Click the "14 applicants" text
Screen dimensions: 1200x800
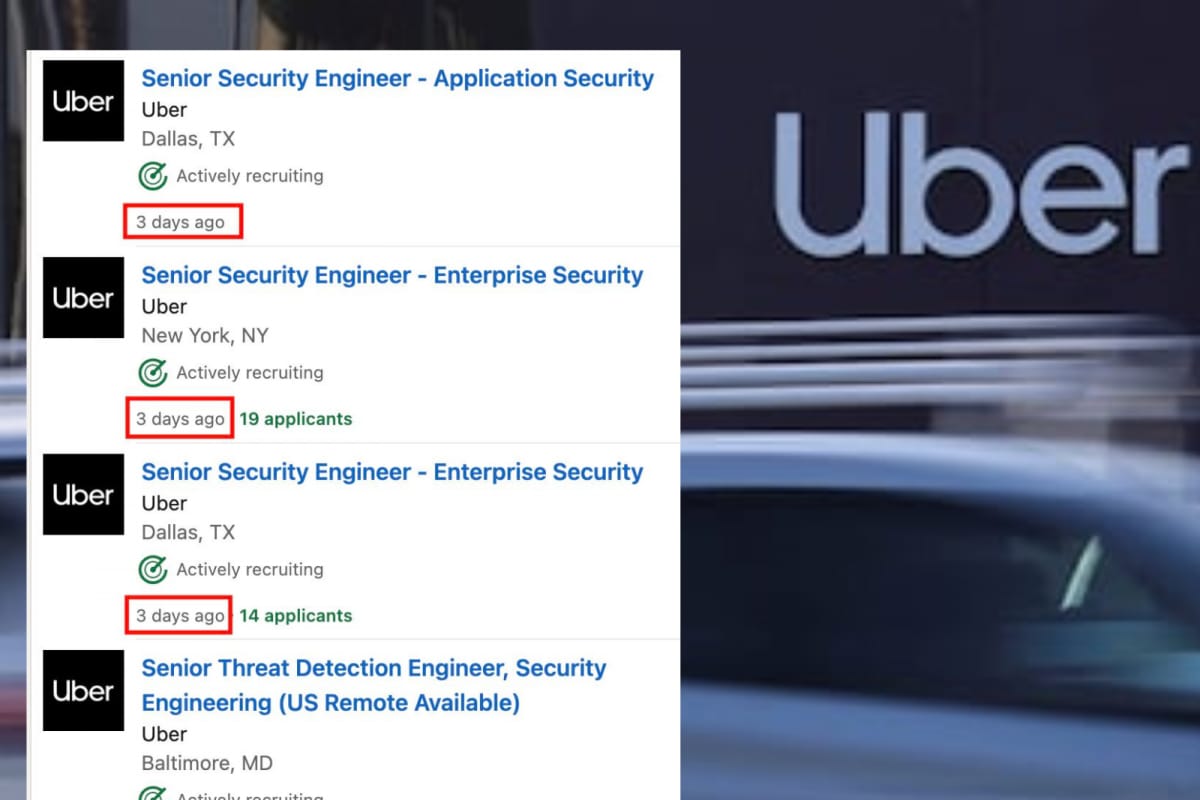(295, 616)
